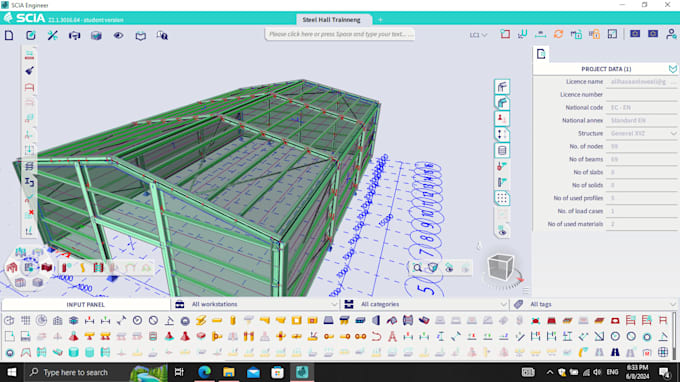The image size is (680, 382).
Task: Click the No. of nodes value field
Action: click(x=641, y=147)
